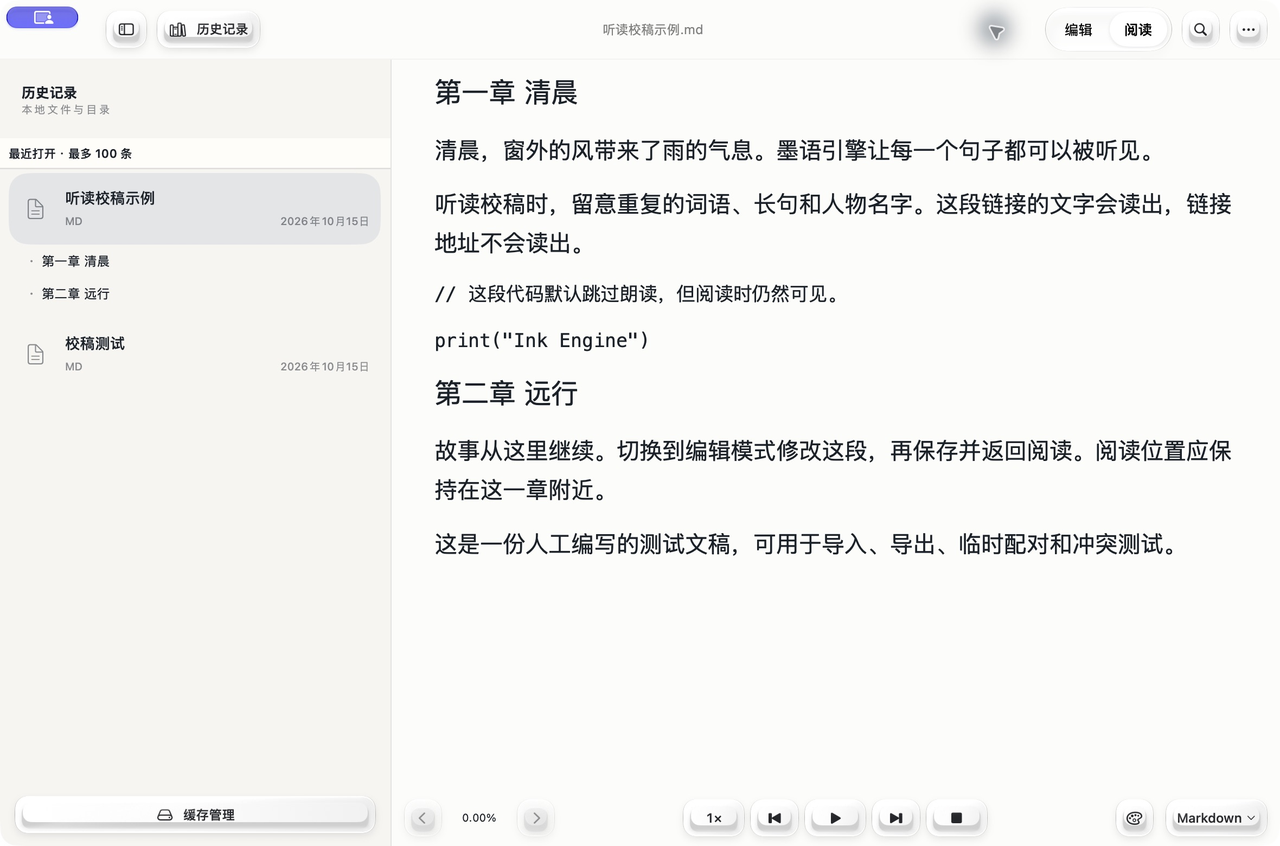The image size is (1280, 846).
Task: Click the 0.00% reading progress value
Action: click(x=479, y=818)
